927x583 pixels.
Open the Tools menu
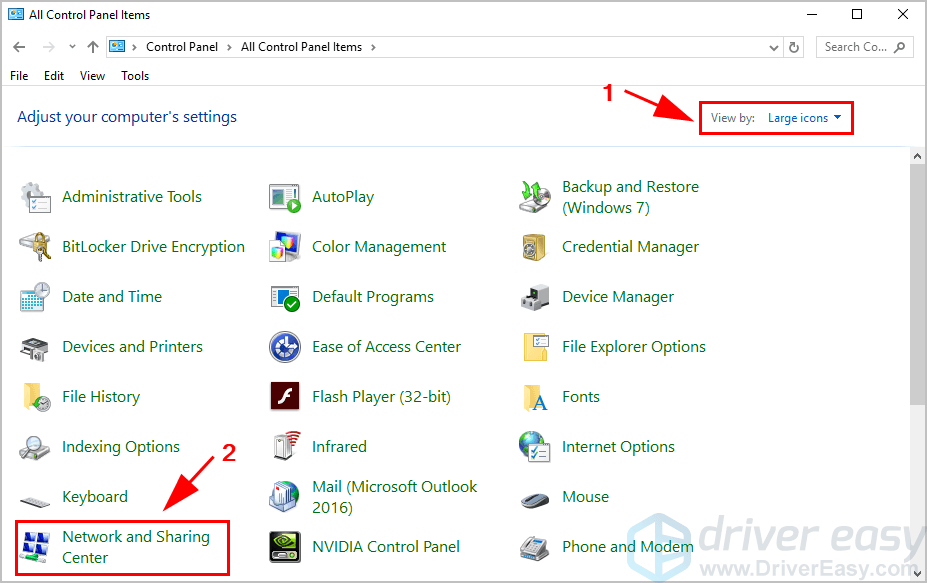tap(135, 76)
